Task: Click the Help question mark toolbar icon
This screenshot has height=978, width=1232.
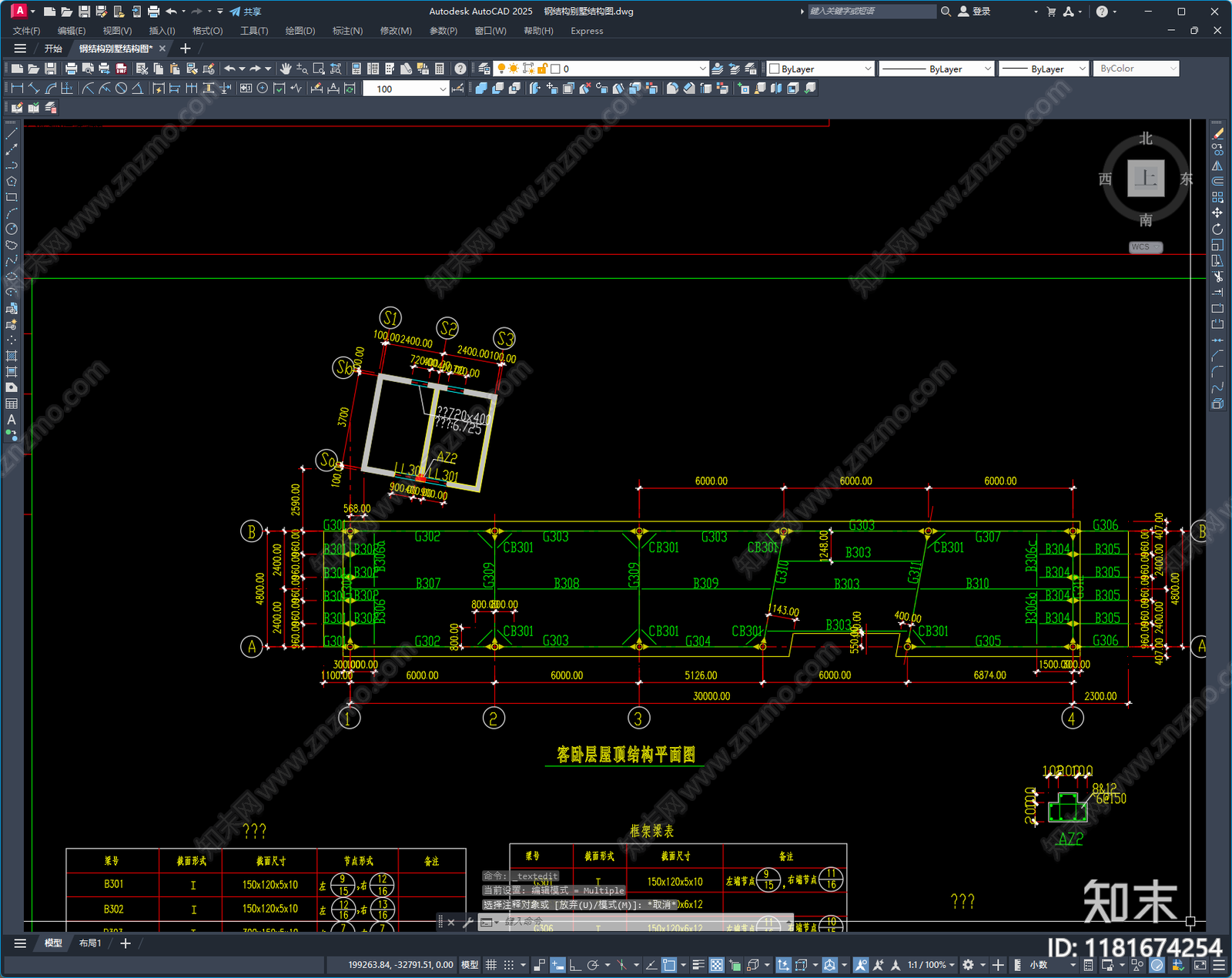Action: tap(460, 69)
